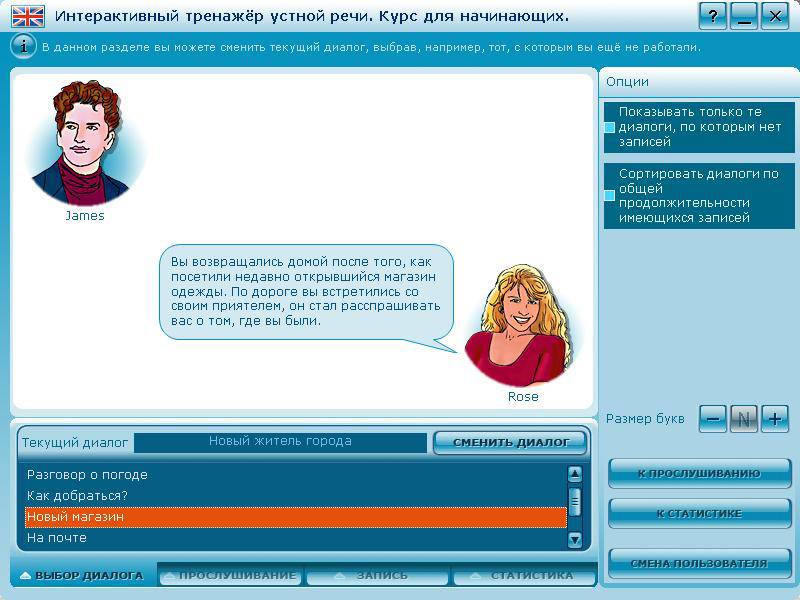Click the К прослушиванию button
800x600 pixels.
[x=699, y=474]
